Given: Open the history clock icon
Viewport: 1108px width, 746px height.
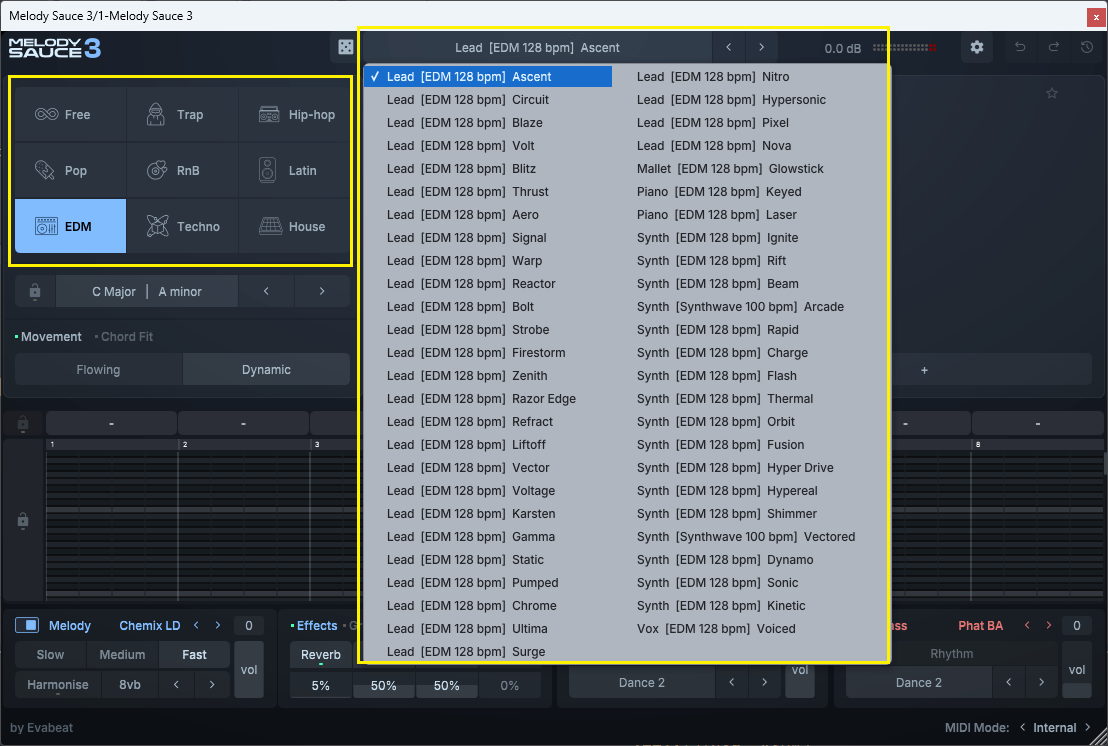Looking at the screenshot, I should [x=1087, y=48].
